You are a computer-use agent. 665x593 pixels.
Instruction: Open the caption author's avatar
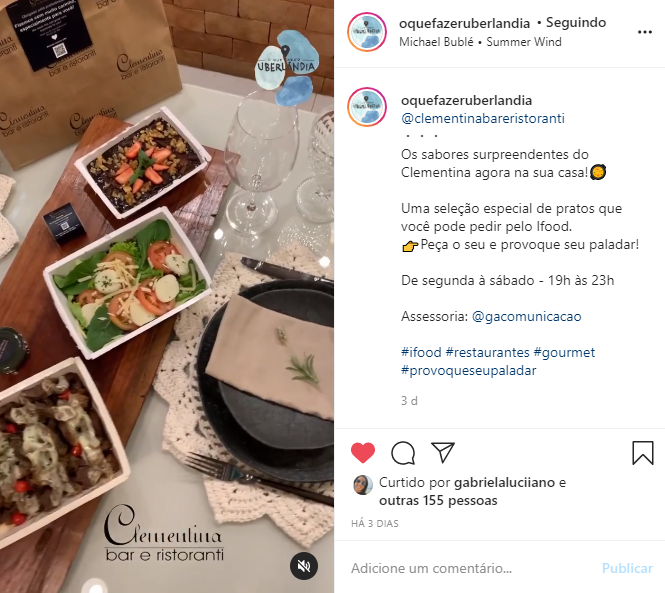point(367,107)
